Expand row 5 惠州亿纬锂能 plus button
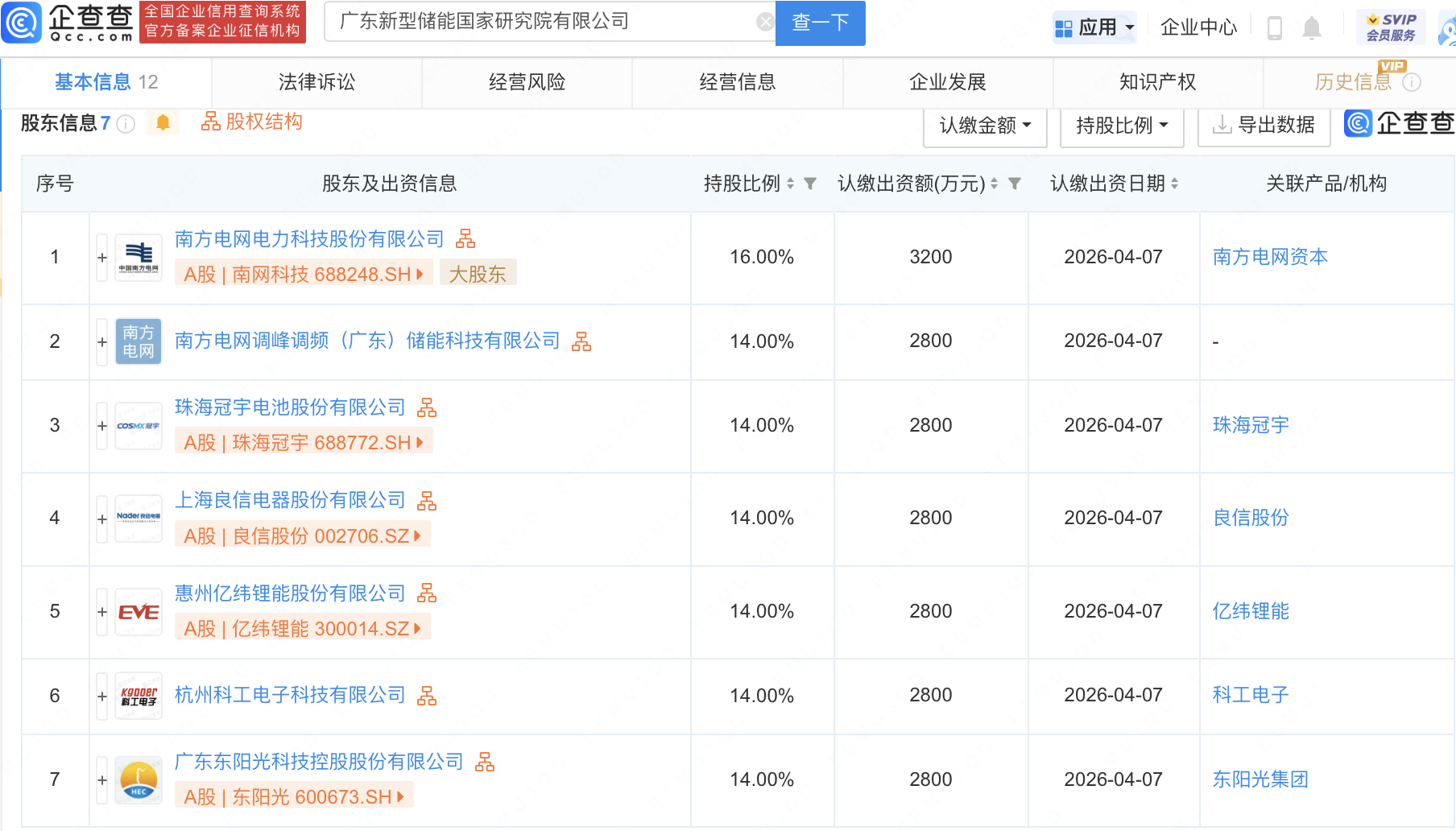The width and height of the screenshot is (1456, 831). (102, 612)
